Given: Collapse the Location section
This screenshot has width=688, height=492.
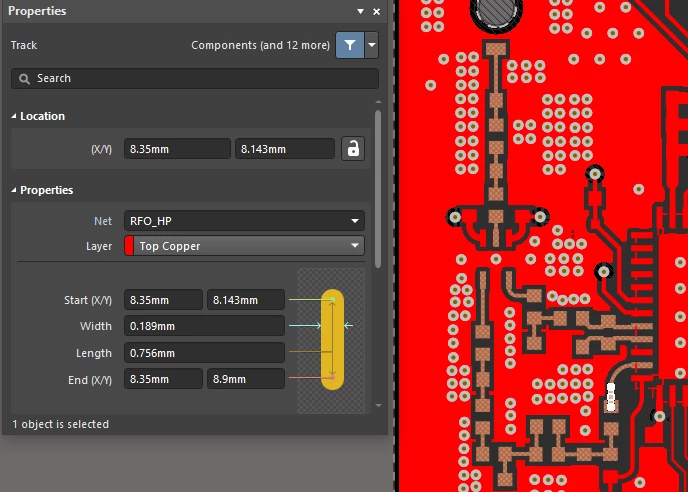Looking at the screenshot, I should [x=14, y=116].
